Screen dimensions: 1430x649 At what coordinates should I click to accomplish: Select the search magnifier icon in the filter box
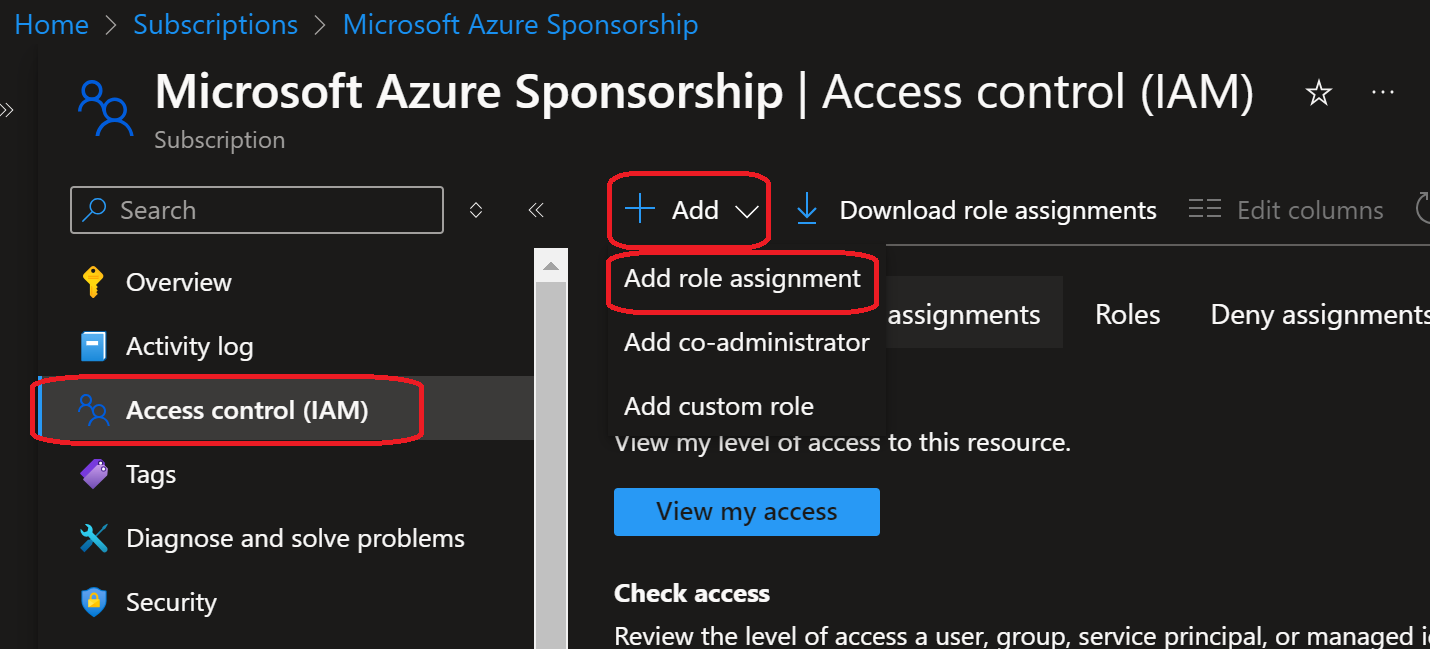tap(93, 209)
